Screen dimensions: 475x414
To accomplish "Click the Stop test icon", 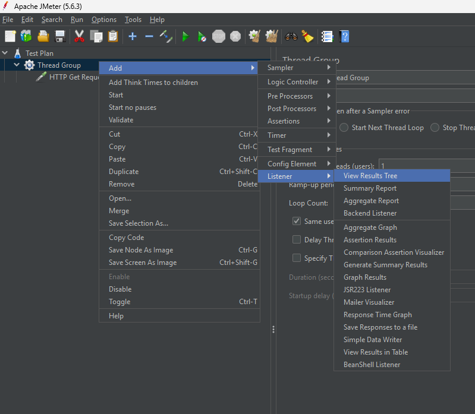I will point(219,36).
